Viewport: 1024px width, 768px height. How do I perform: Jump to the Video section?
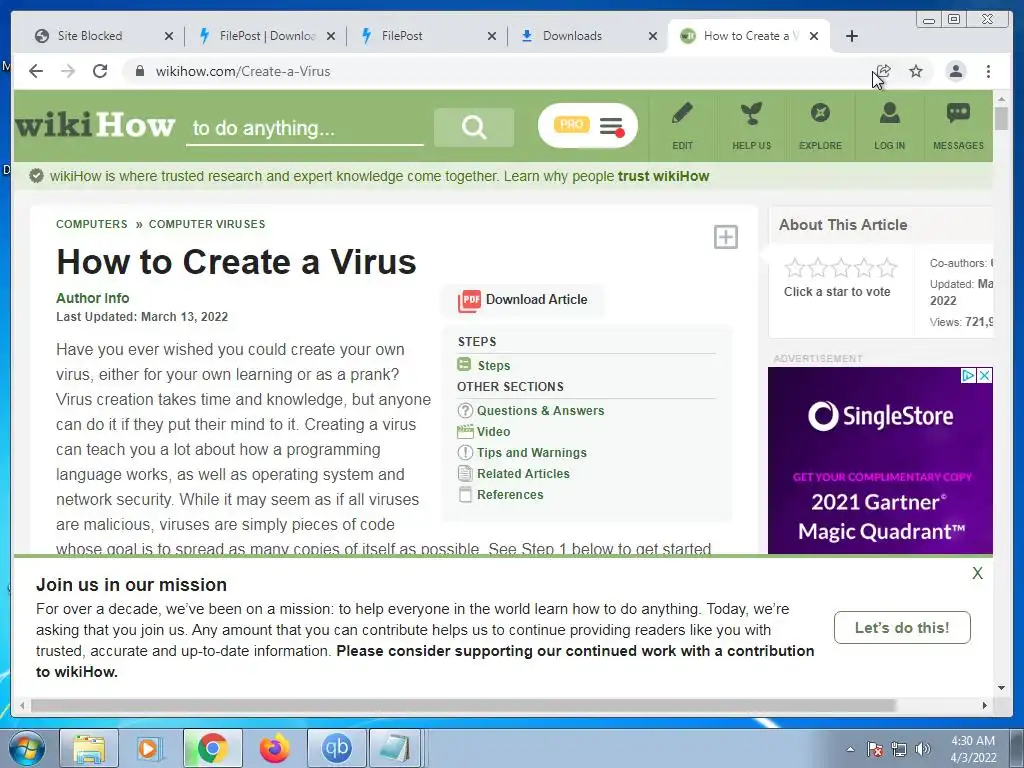coord(493,432)
